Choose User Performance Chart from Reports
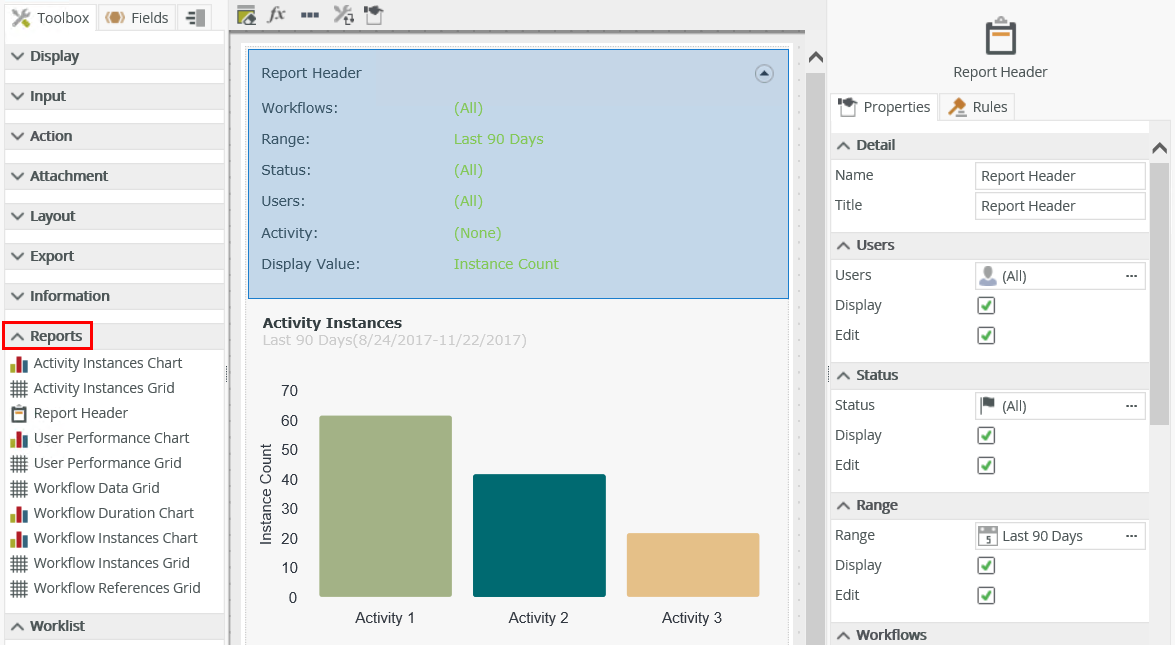Screen dimensions: 1175x645 (111, 438)
